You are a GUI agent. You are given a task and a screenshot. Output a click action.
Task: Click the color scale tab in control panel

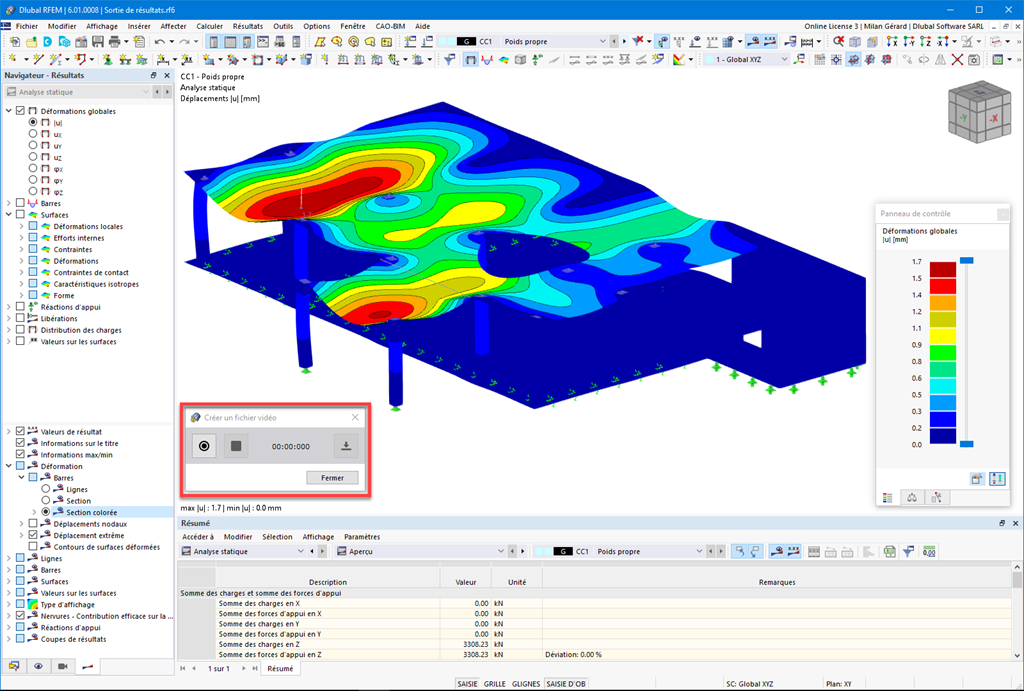click(x=888, y=498)
